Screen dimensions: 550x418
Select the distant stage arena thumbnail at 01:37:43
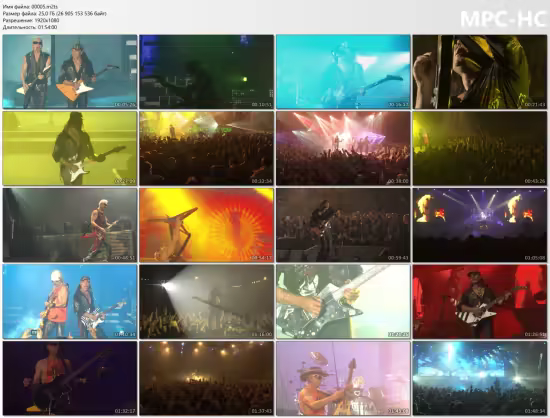[207, 378]
